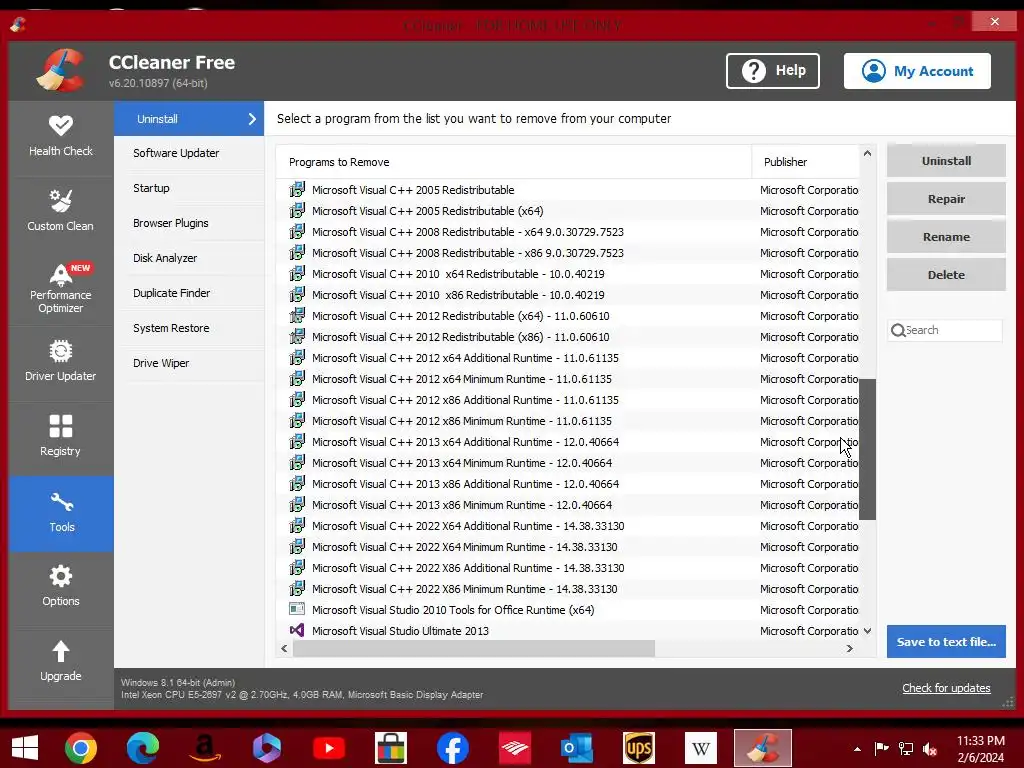Click the magnifier icon in Search box
This screenshot has width=1024, height=768.
(898, 330)
